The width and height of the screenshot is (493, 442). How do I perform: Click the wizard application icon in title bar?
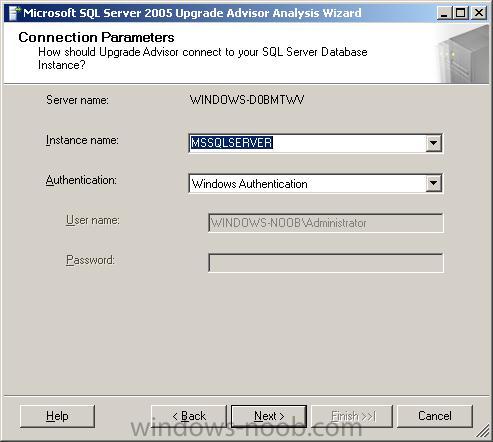14,13
